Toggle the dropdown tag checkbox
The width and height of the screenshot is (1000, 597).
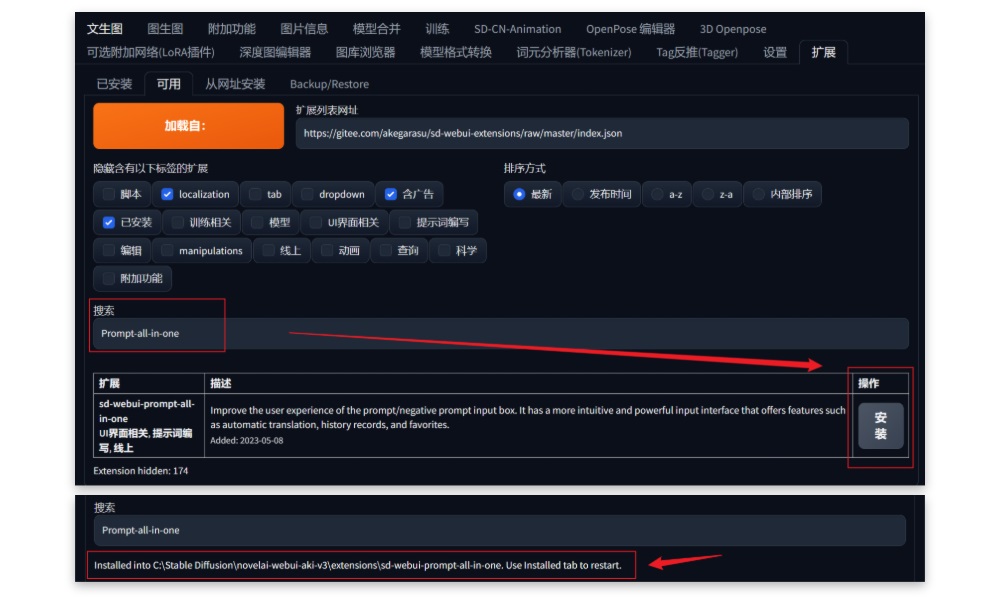tap(307, 194)
